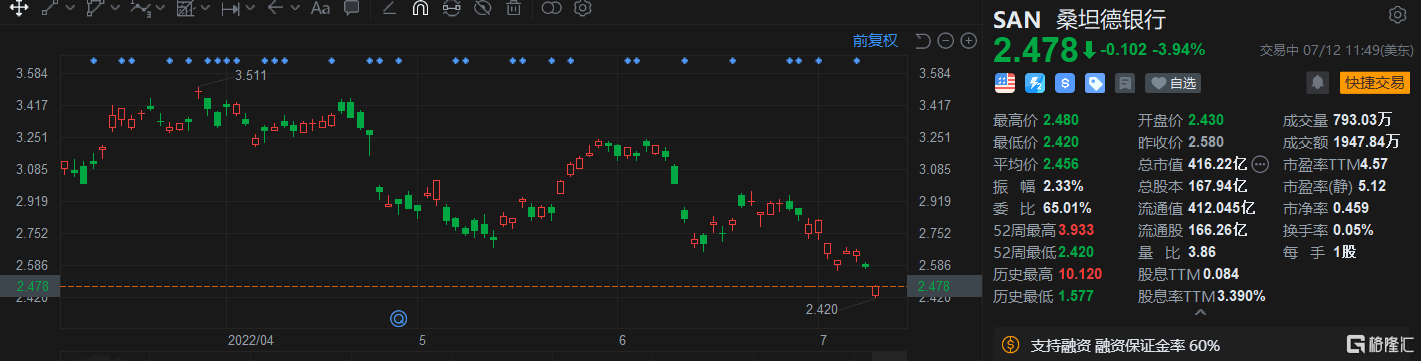Click the gray note icon
1421x361 pixels.
coord(1125,82)
